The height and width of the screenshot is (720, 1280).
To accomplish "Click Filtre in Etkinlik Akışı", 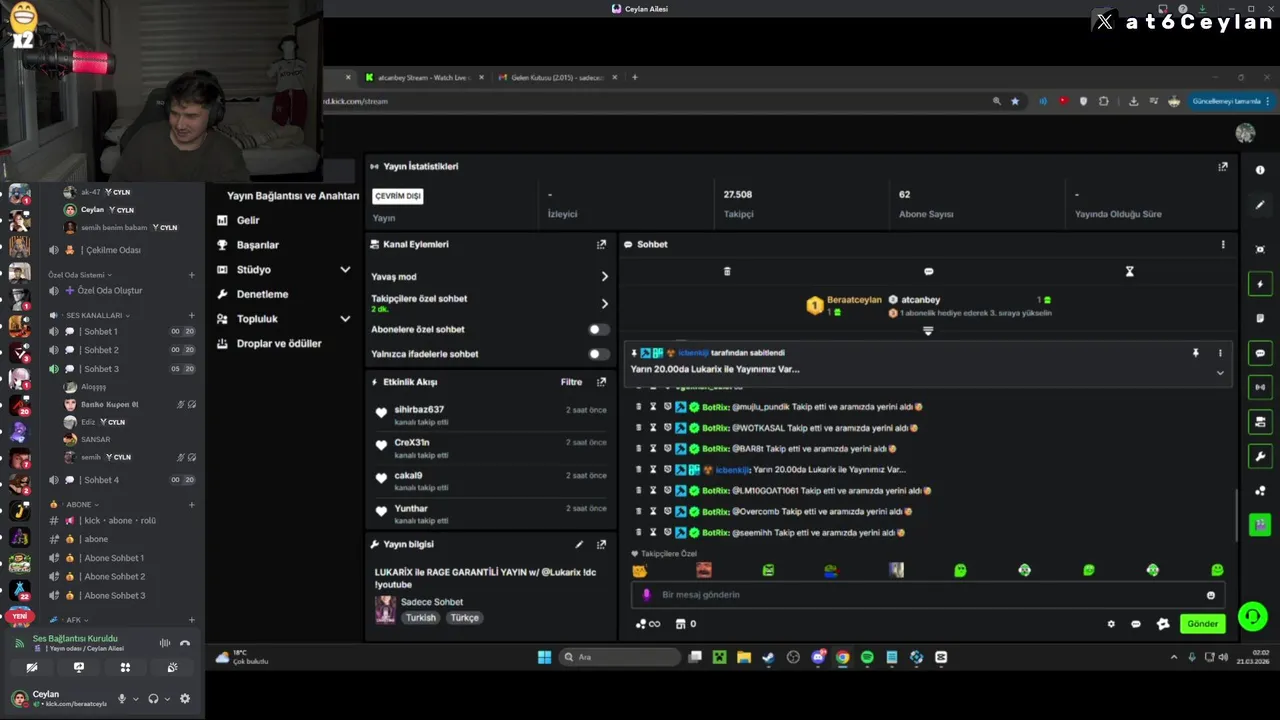I will click(x=571, y=382).
